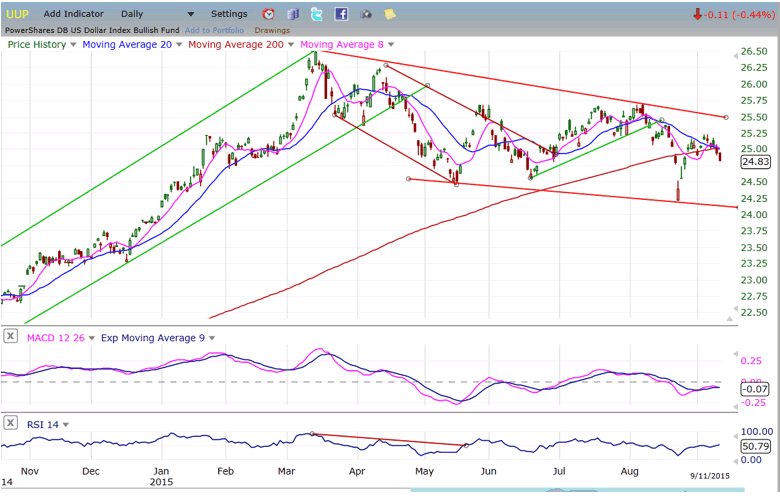Click the Drawings link
780x501 pixels.
point(272,30)
